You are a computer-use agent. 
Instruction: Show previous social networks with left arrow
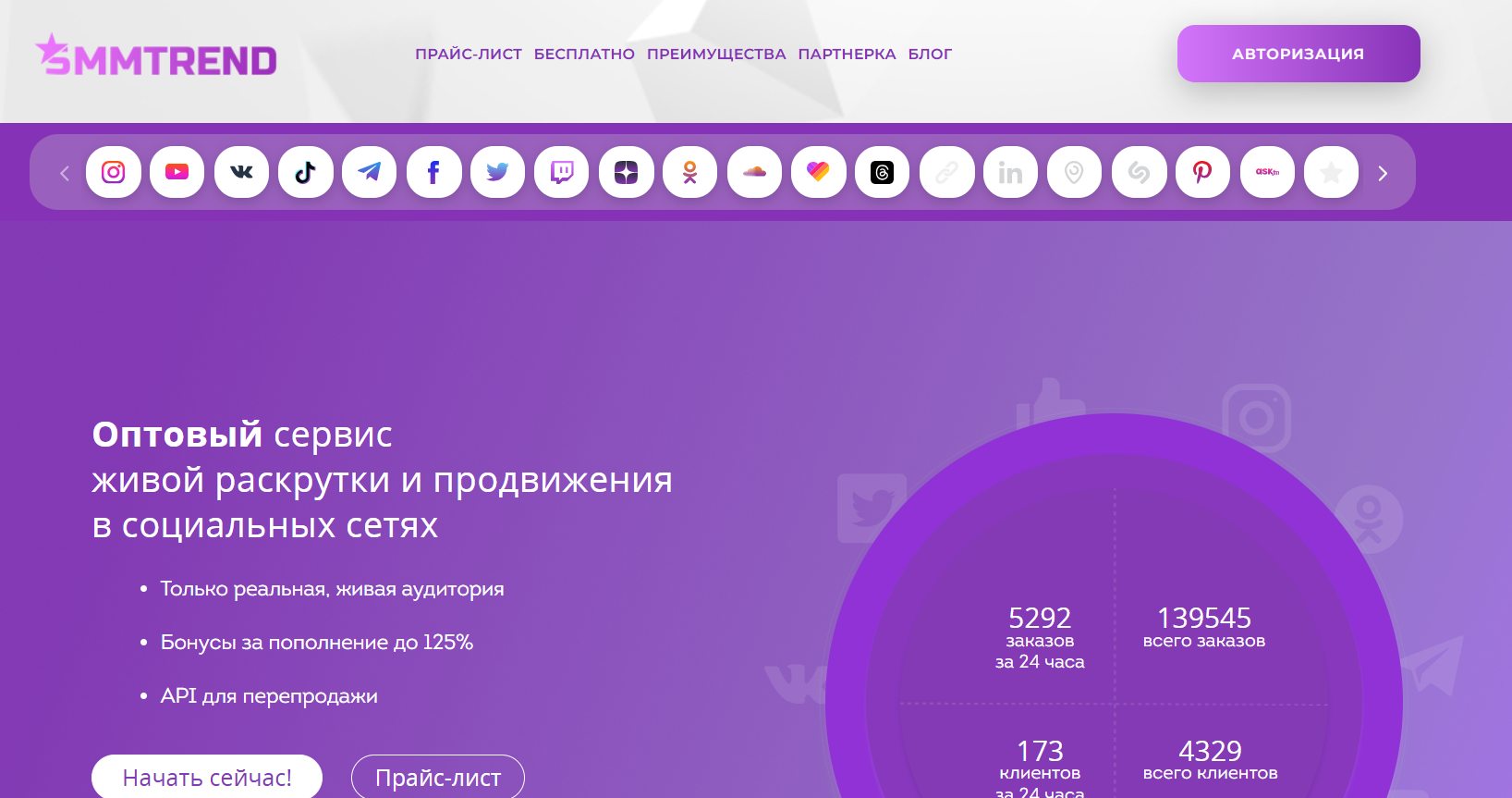pos(65,173)
